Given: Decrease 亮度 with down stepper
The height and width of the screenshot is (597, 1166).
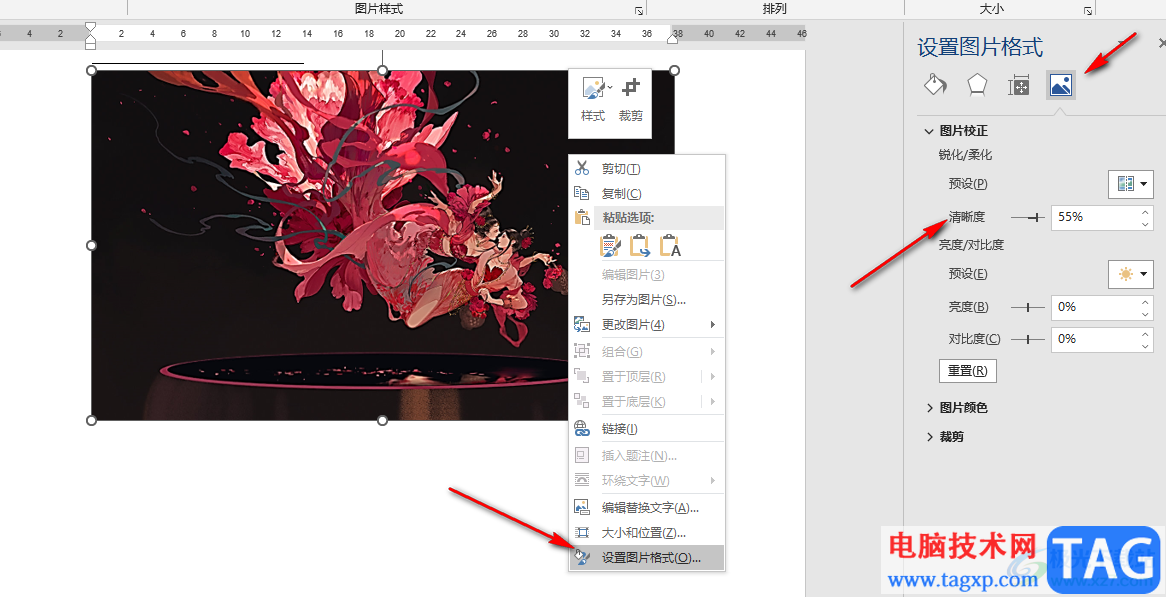Looking at the screenshot, I should 1145,313.
